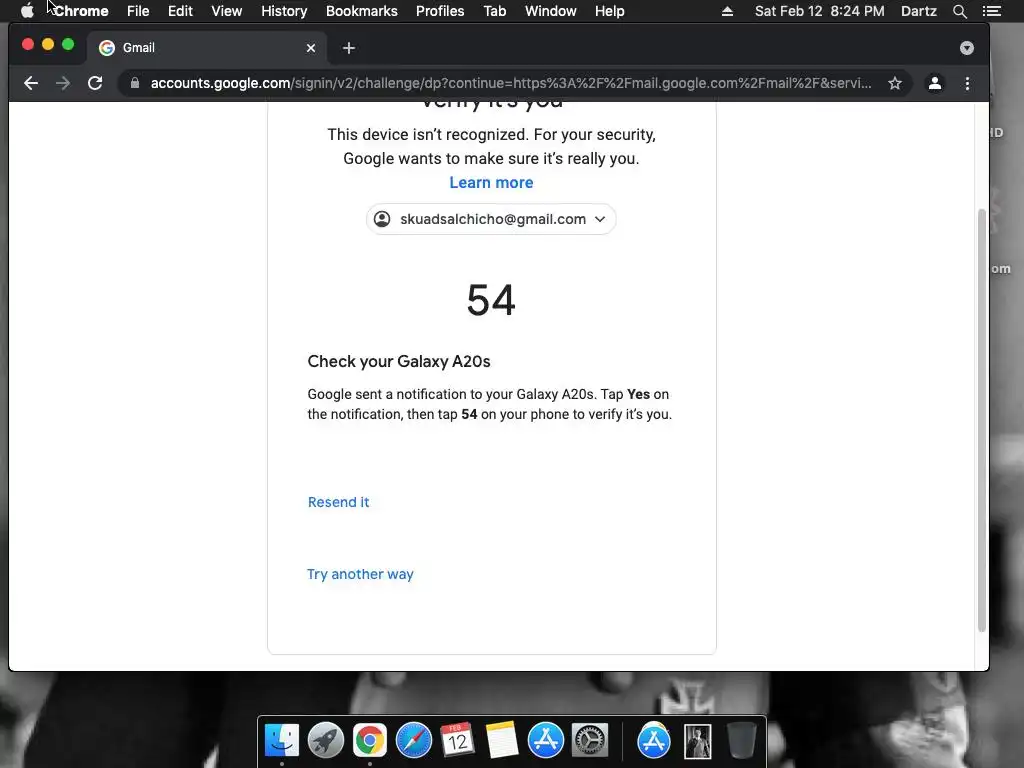Open the History menu

[284, 11]
